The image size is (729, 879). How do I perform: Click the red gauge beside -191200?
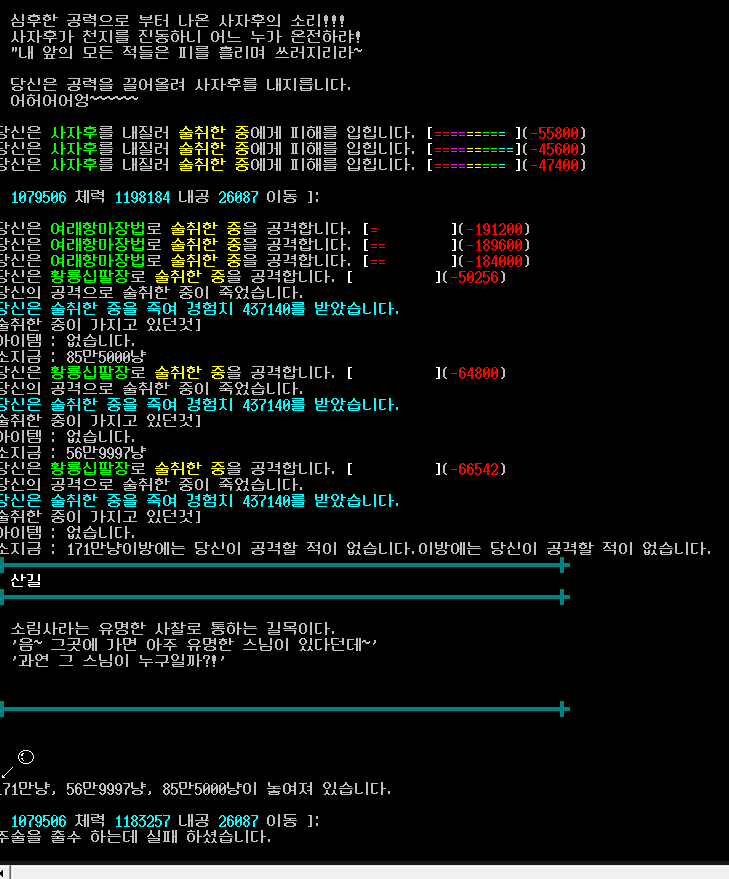point(409,229)
